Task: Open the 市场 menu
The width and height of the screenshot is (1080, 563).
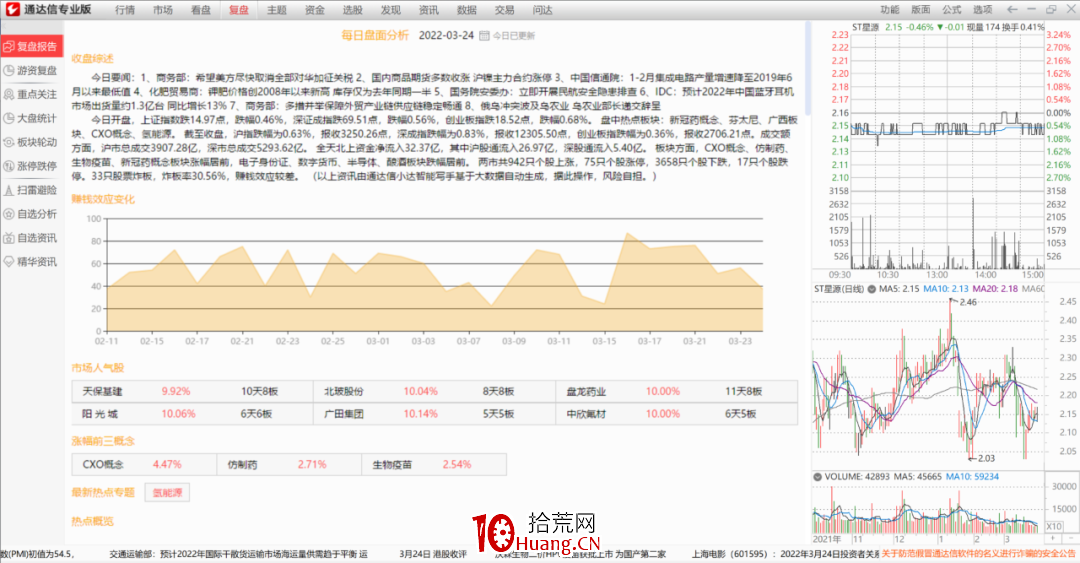Action: click(163, 10)
